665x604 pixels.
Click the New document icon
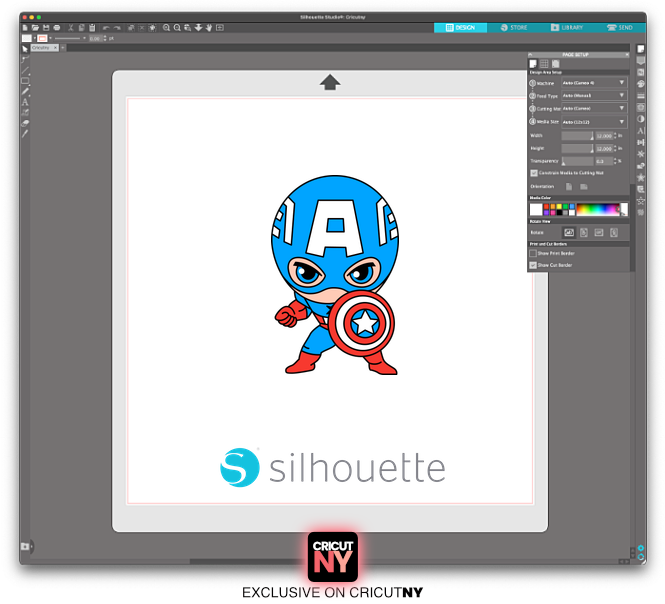(25, 28)
